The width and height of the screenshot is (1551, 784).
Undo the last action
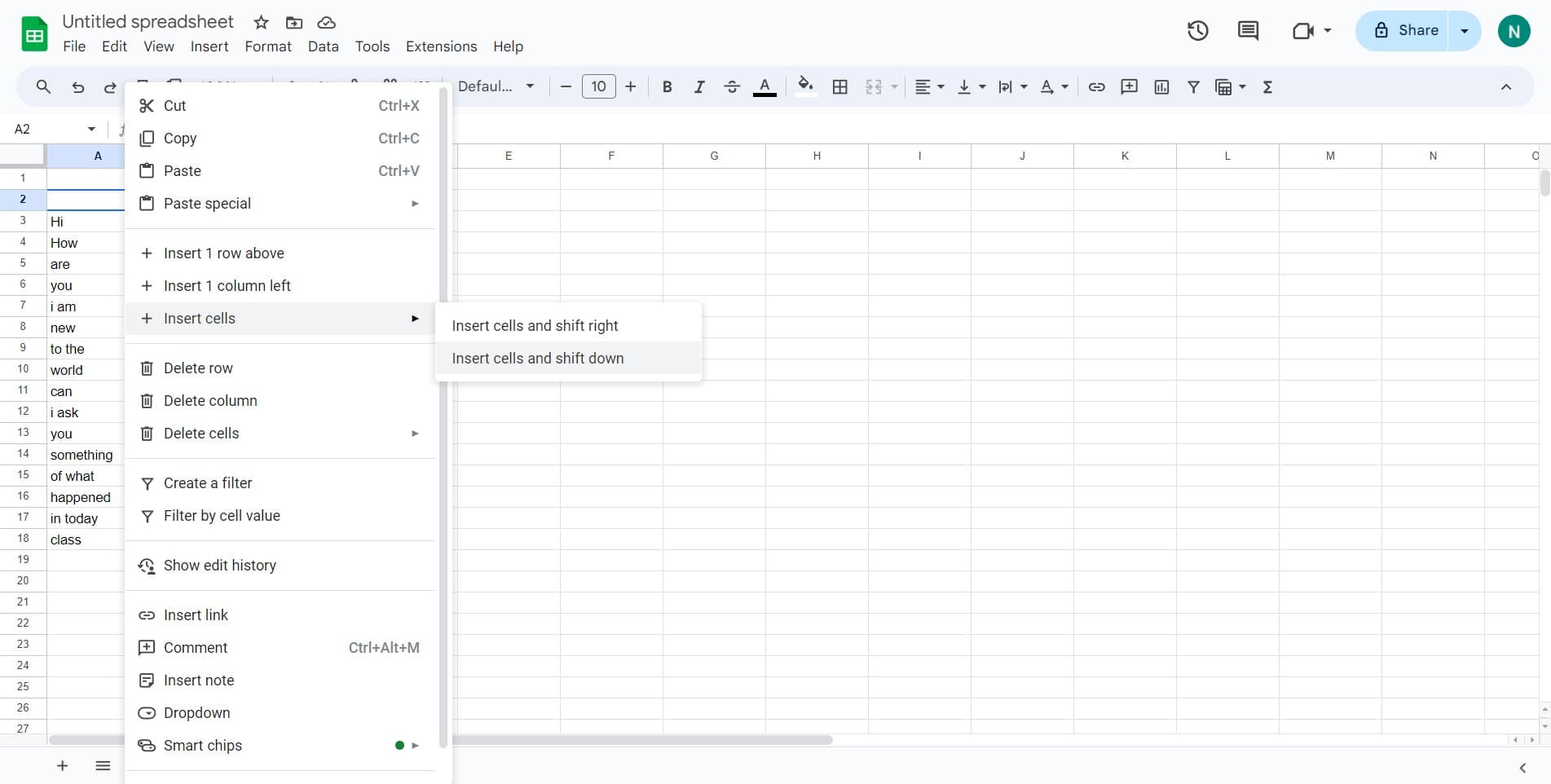pyautogui.click(x=77, y=86)
